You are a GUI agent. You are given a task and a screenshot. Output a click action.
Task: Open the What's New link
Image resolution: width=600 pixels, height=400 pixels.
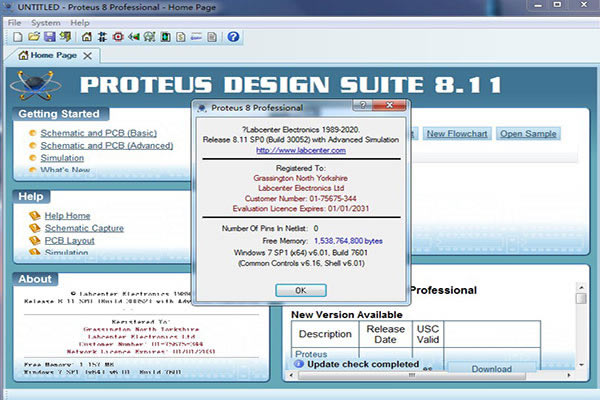pyautogui.click(x=65, y=170)
